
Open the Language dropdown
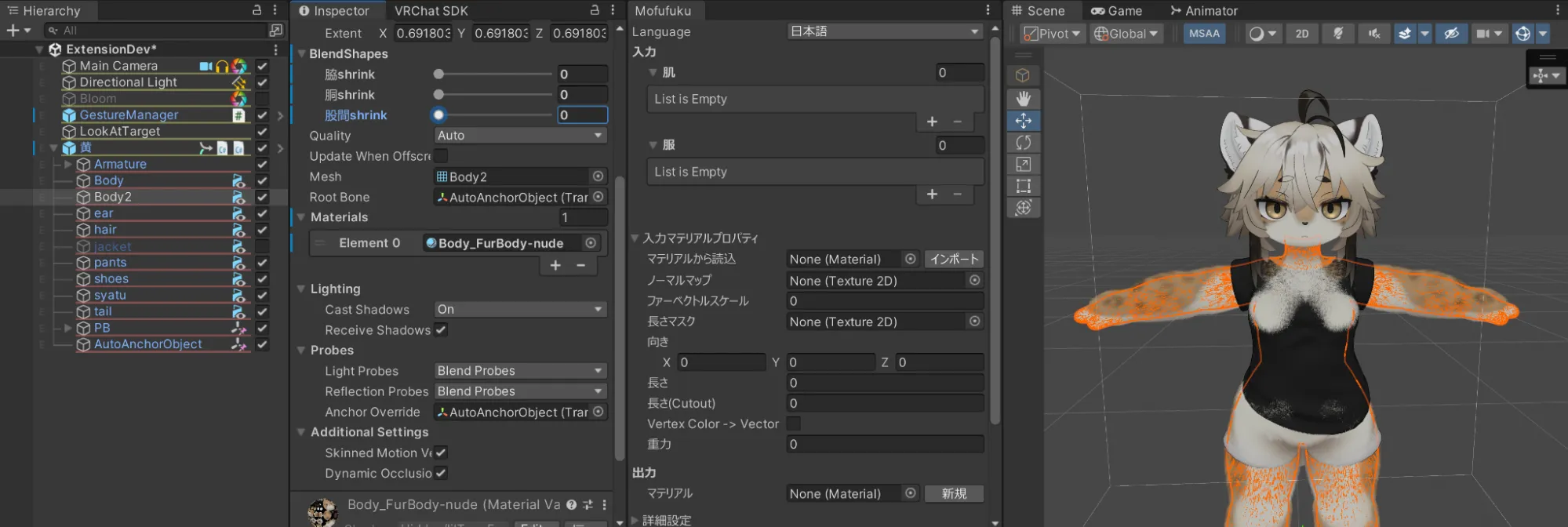pos(885,31)
